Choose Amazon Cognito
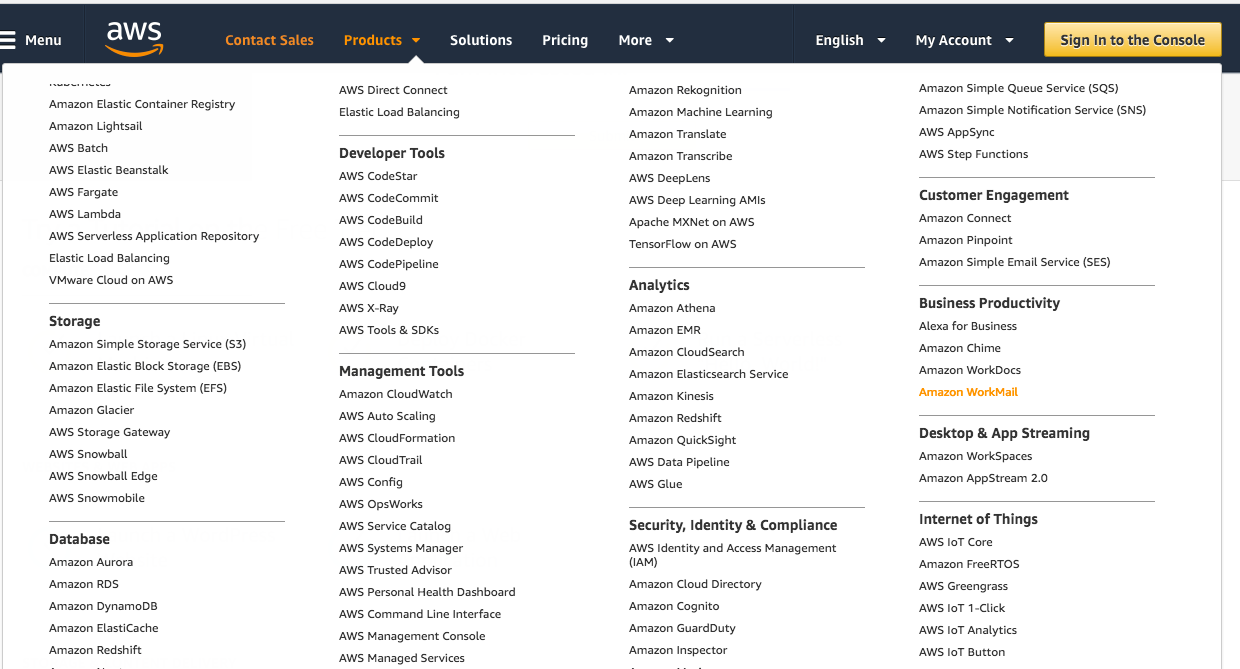1240x669 pixels. click(x=674, y=606)
